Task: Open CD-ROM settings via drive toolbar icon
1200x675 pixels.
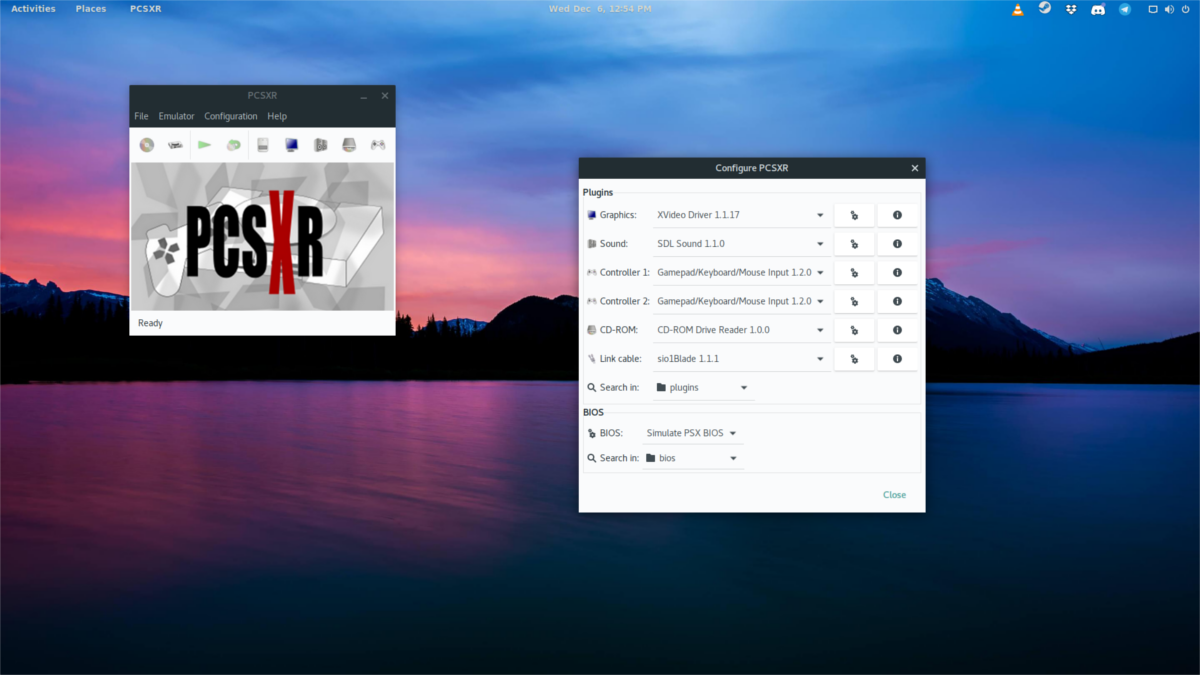Action: pos(349,145)
